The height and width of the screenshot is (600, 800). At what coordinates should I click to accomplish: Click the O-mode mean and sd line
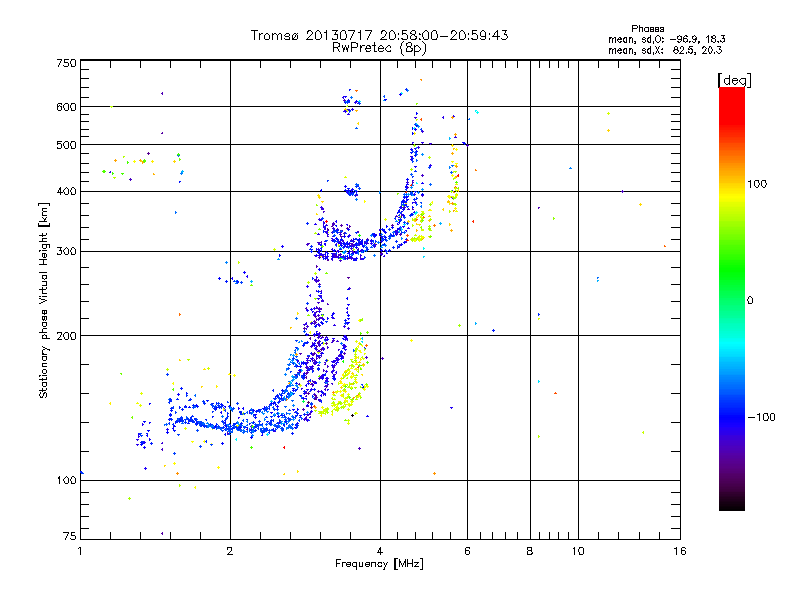tap(666, 39)
